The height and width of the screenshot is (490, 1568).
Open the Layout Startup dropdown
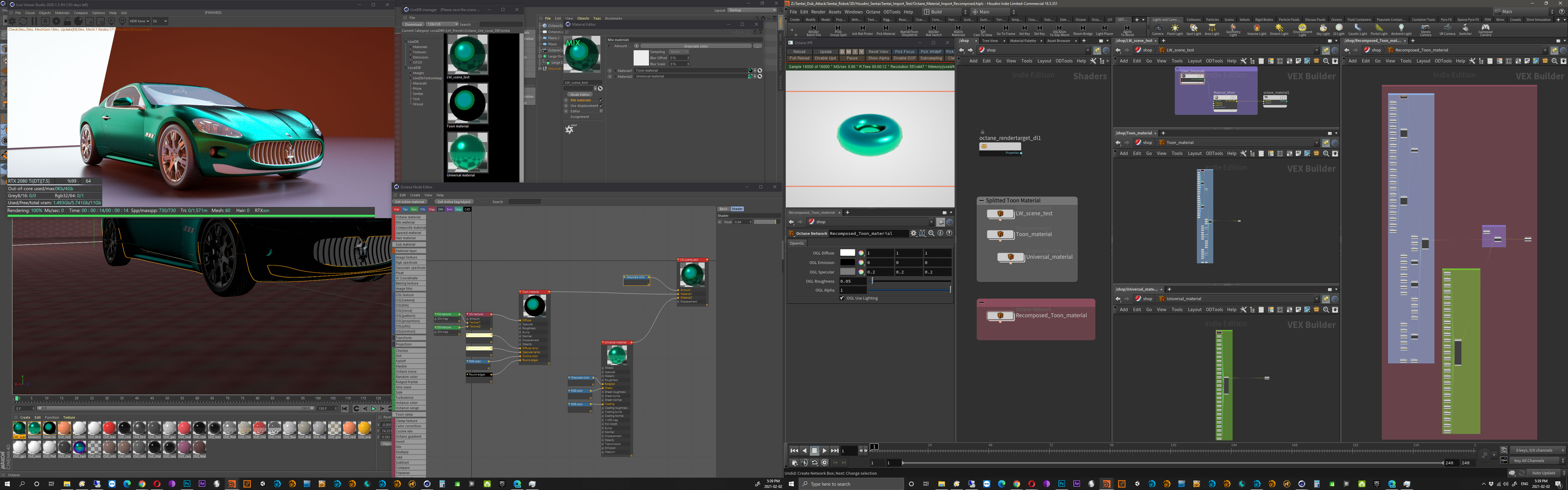[x=752, y=10]
